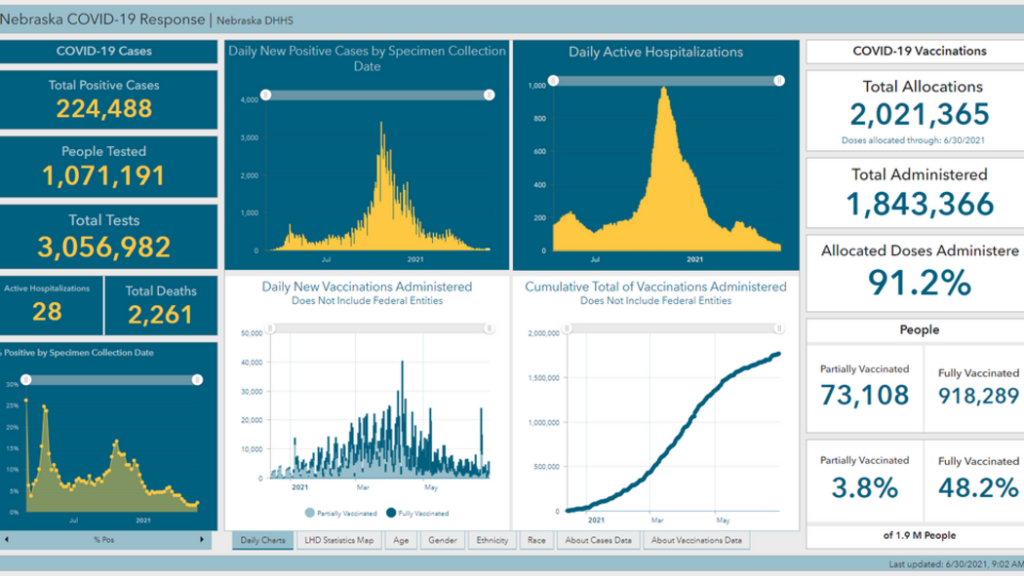Image resolution: width=1024 pixels, height=576 pixels.
Task: Open the About Cases Data tab
Action: point(598,540)
